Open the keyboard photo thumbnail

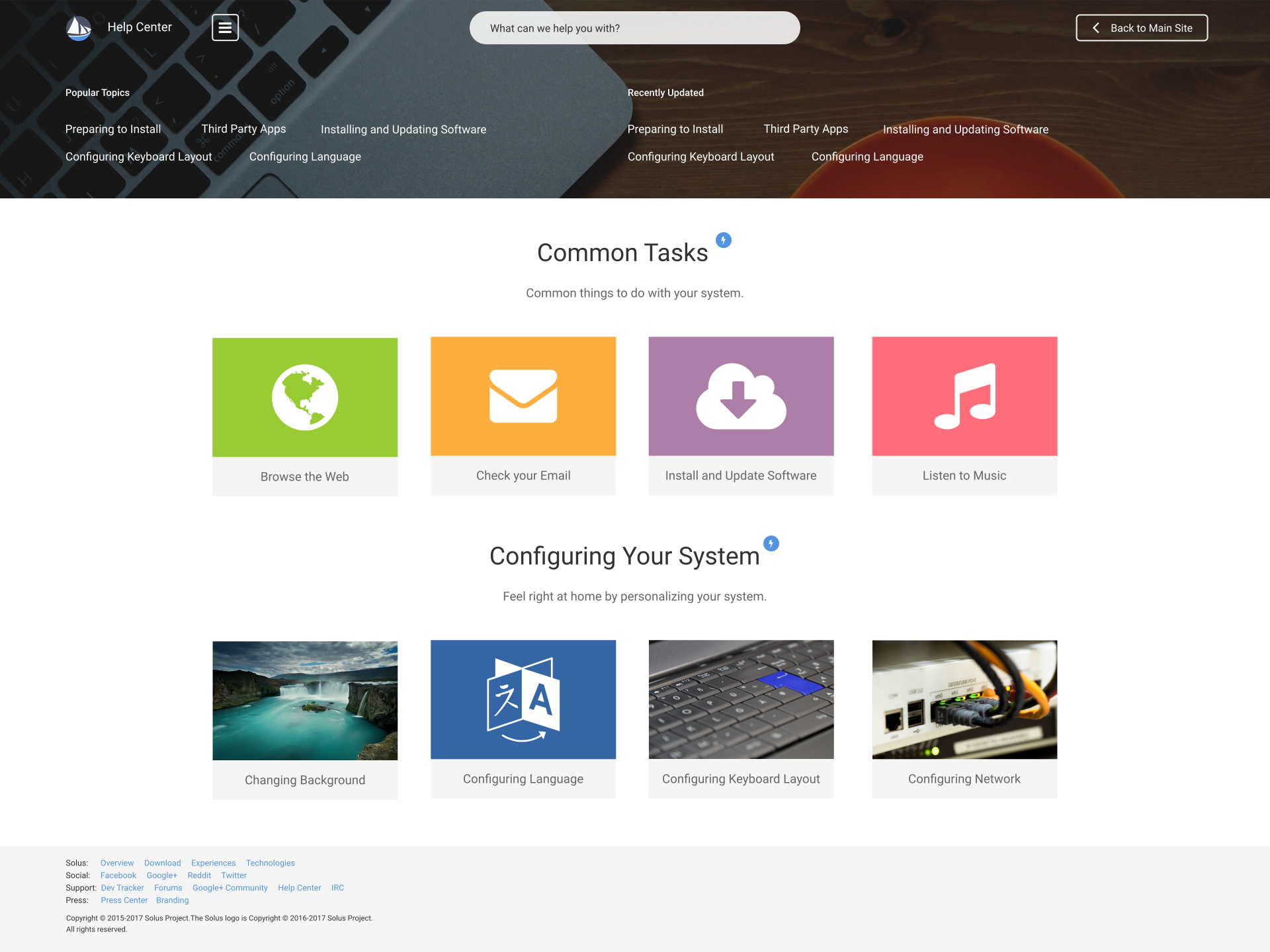(741, 699)
